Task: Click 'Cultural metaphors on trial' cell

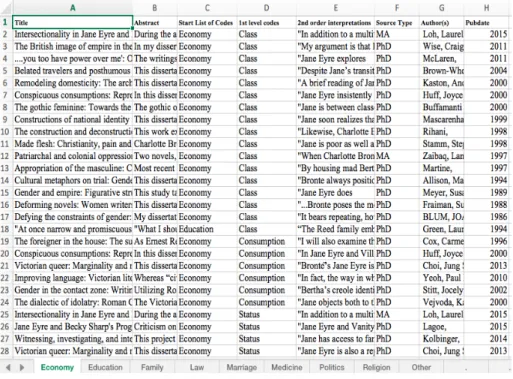Action: point(72,180)
